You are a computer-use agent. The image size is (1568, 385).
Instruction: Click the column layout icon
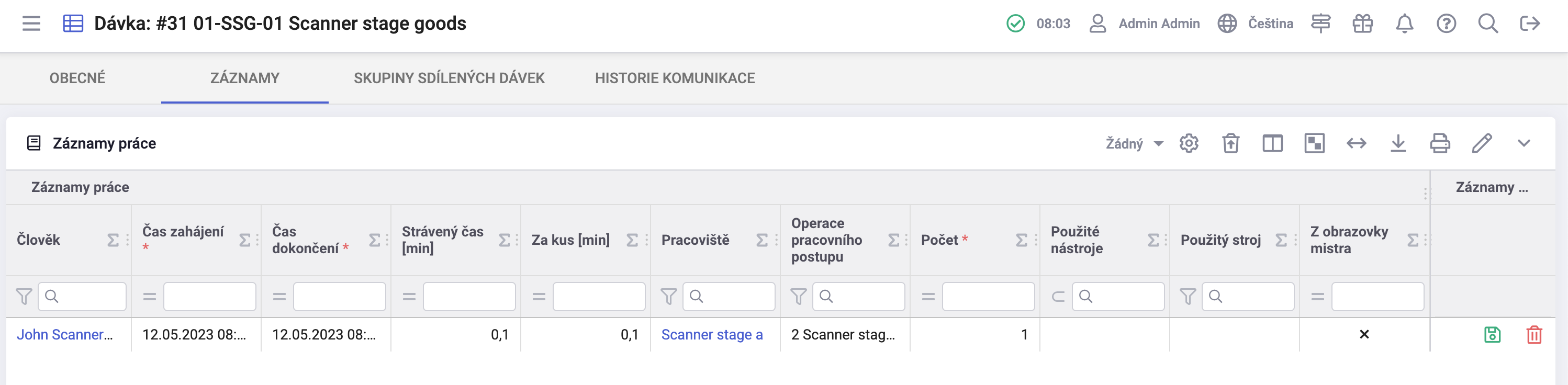[1273, 143]
